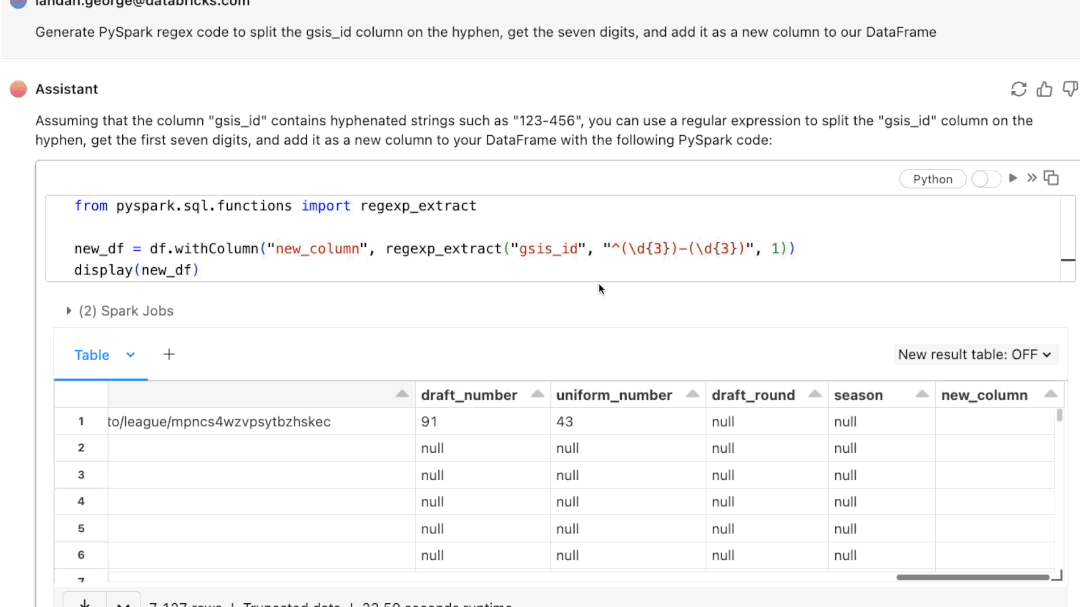Select the Python language label

(932, 178)
